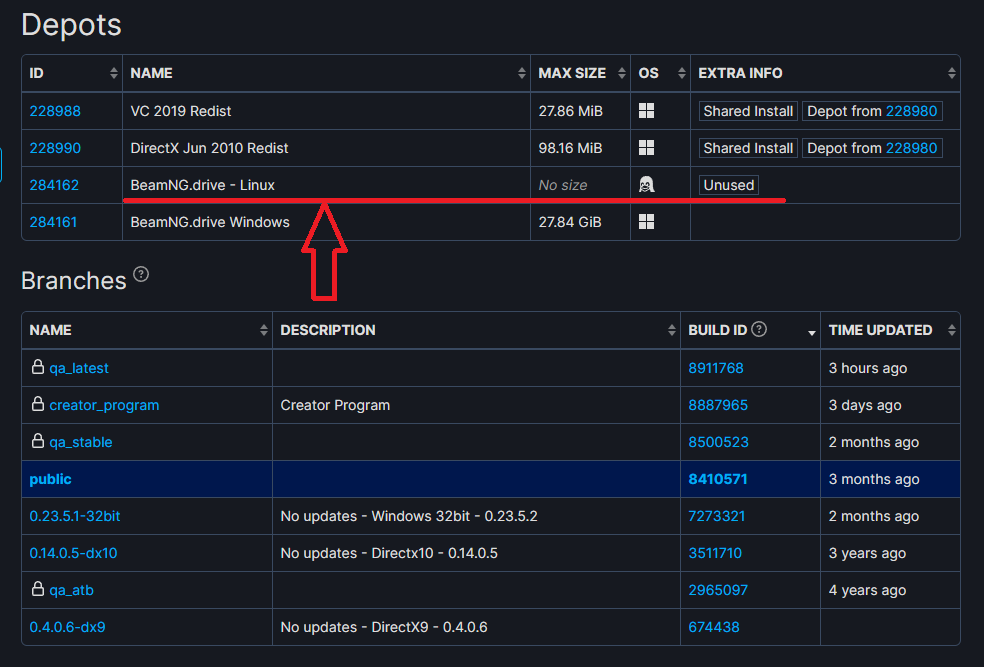Open the 0.14.0.5-dx10 branch
The width and height of the screenshot is (984, 667).
(73, 553)
